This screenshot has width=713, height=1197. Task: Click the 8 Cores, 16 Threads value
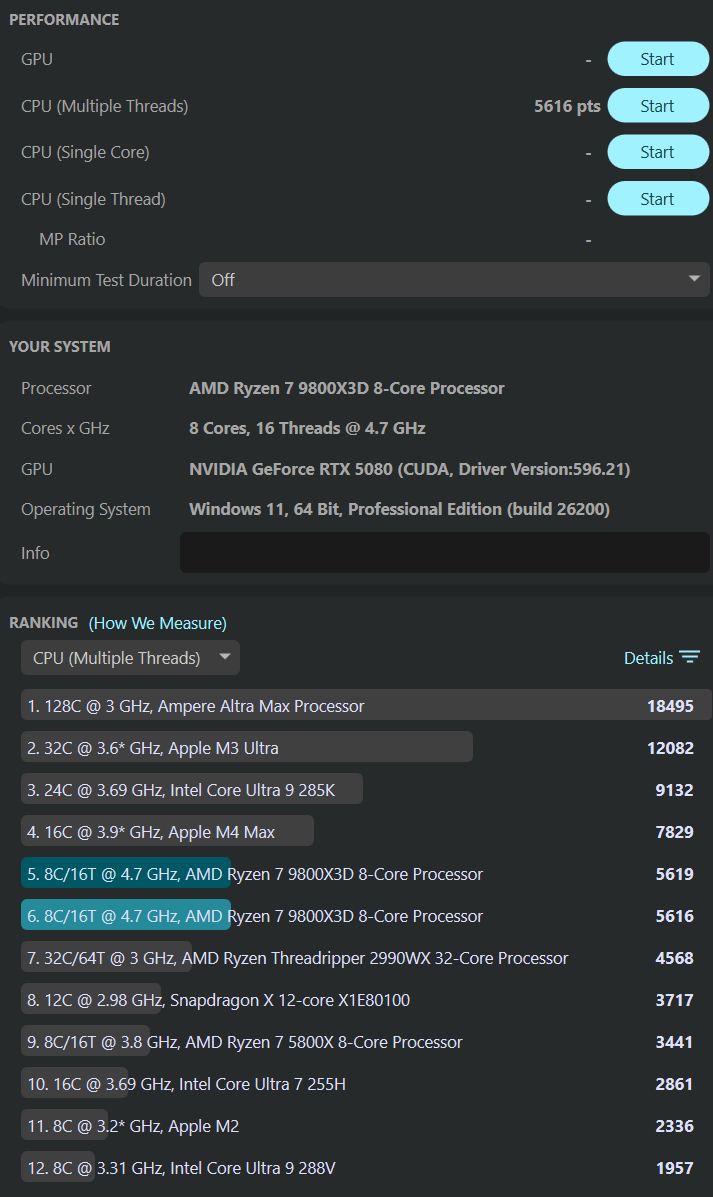pyautogui.click(x=307, y=428)
